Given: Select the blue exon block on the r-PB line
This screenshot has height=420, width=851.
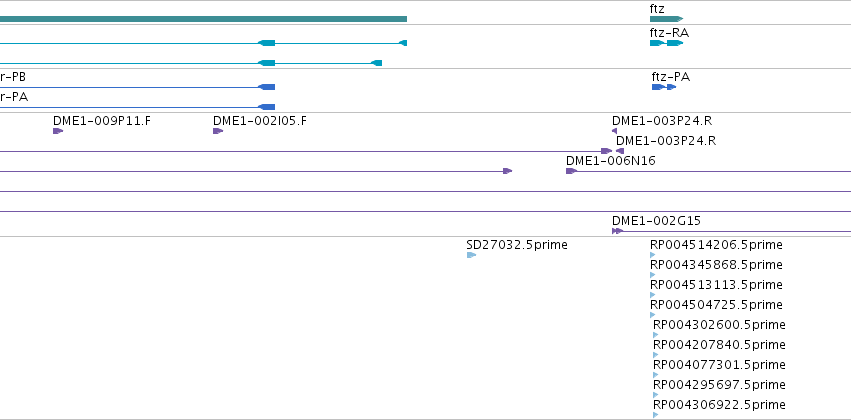Looking at the screenshot, I should tap(267, 87).
